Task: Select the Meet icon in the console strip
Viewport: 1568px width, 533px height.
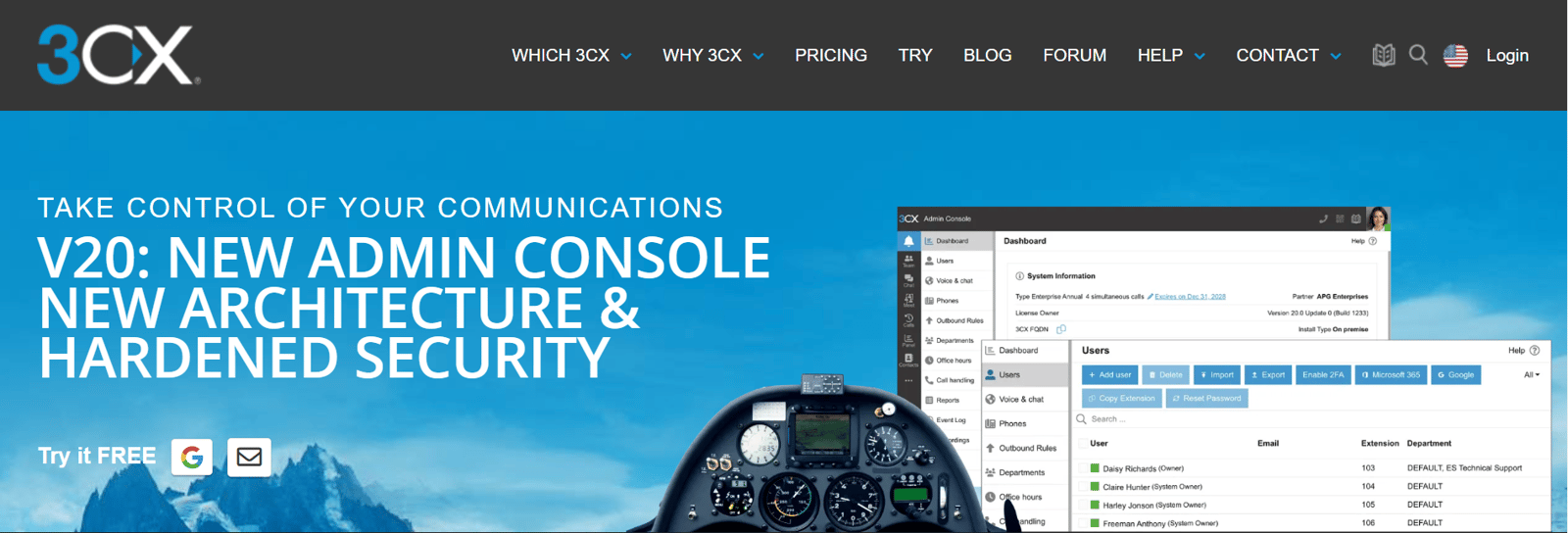Action: click(x=908, y=300)
